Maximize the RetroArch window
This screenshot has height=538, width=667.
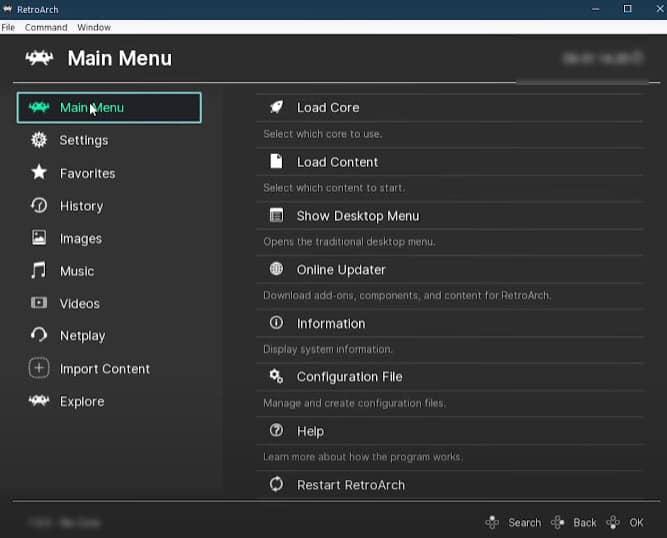click(x=627, y=9)
